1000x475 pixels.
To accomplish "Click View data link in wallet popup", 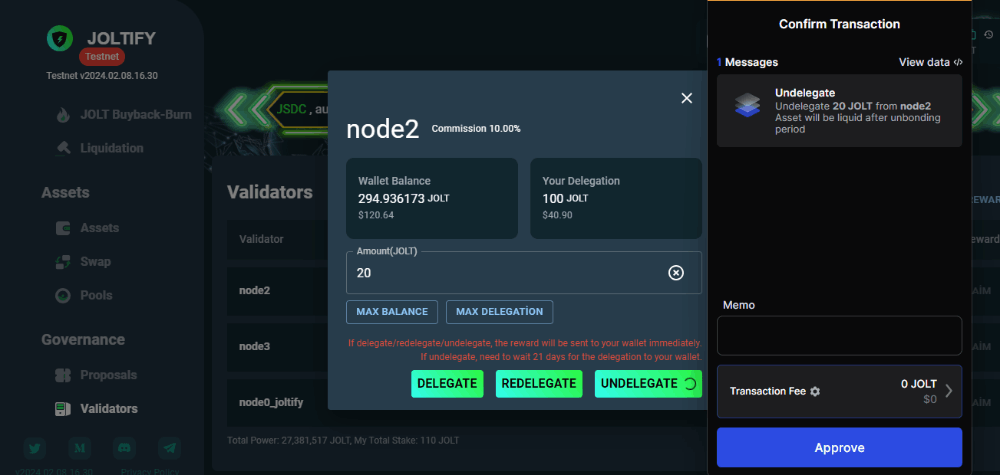I will 930,62.
